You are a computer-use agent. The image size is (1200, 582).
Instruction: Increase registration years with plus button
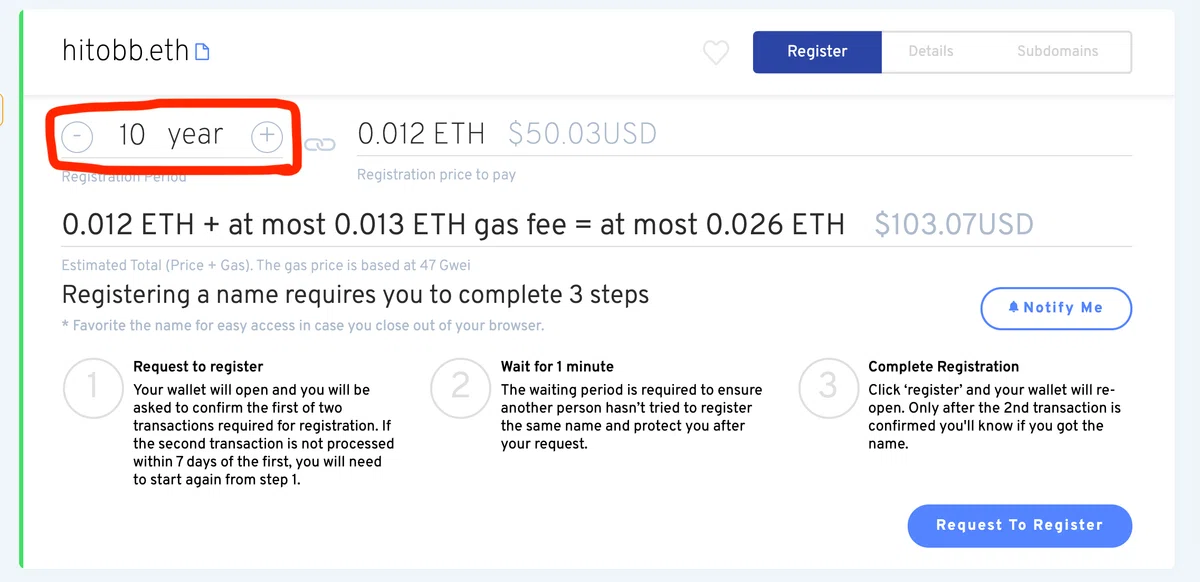(x=267, y=136)
